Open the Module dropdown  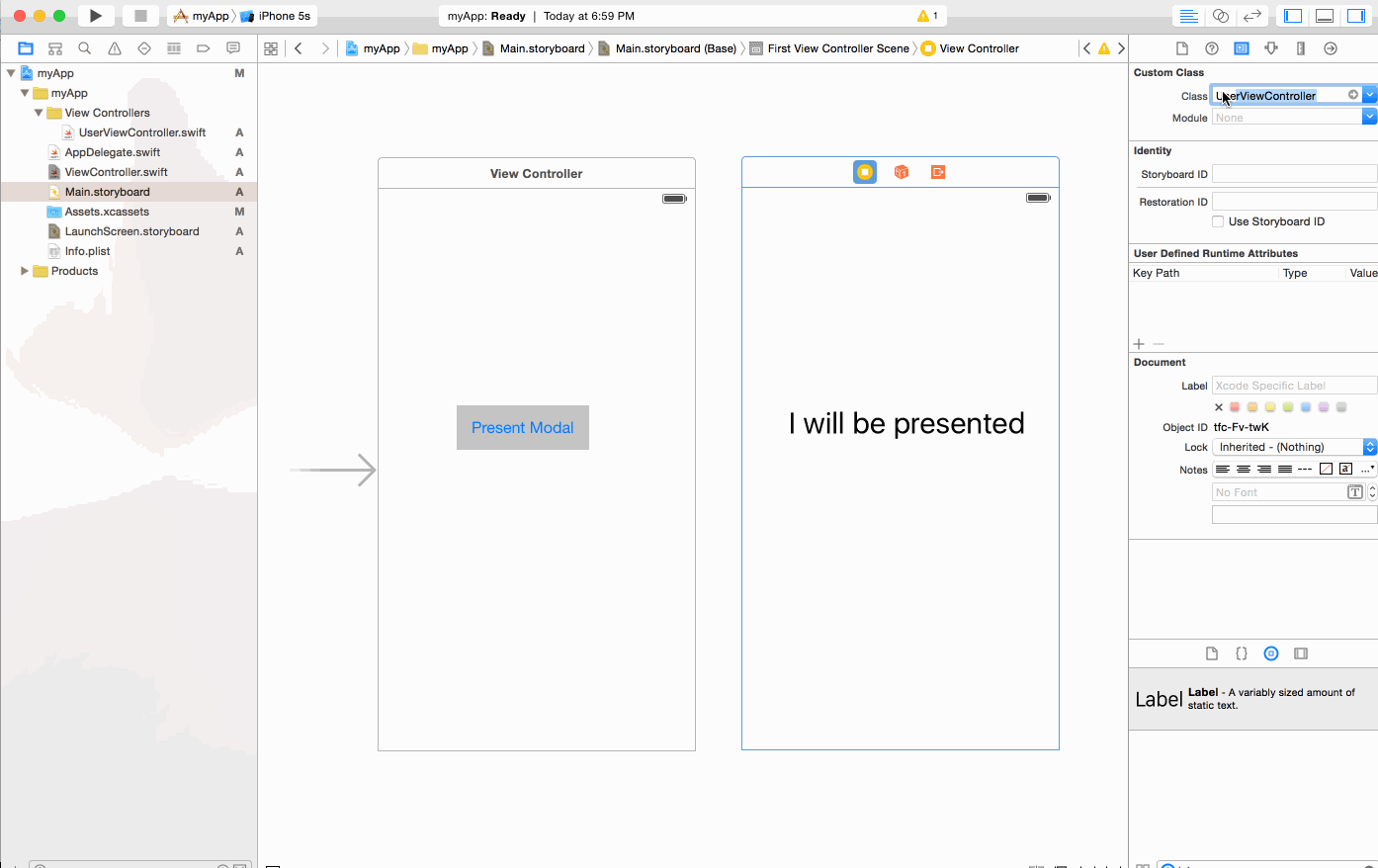[1369, 117]
